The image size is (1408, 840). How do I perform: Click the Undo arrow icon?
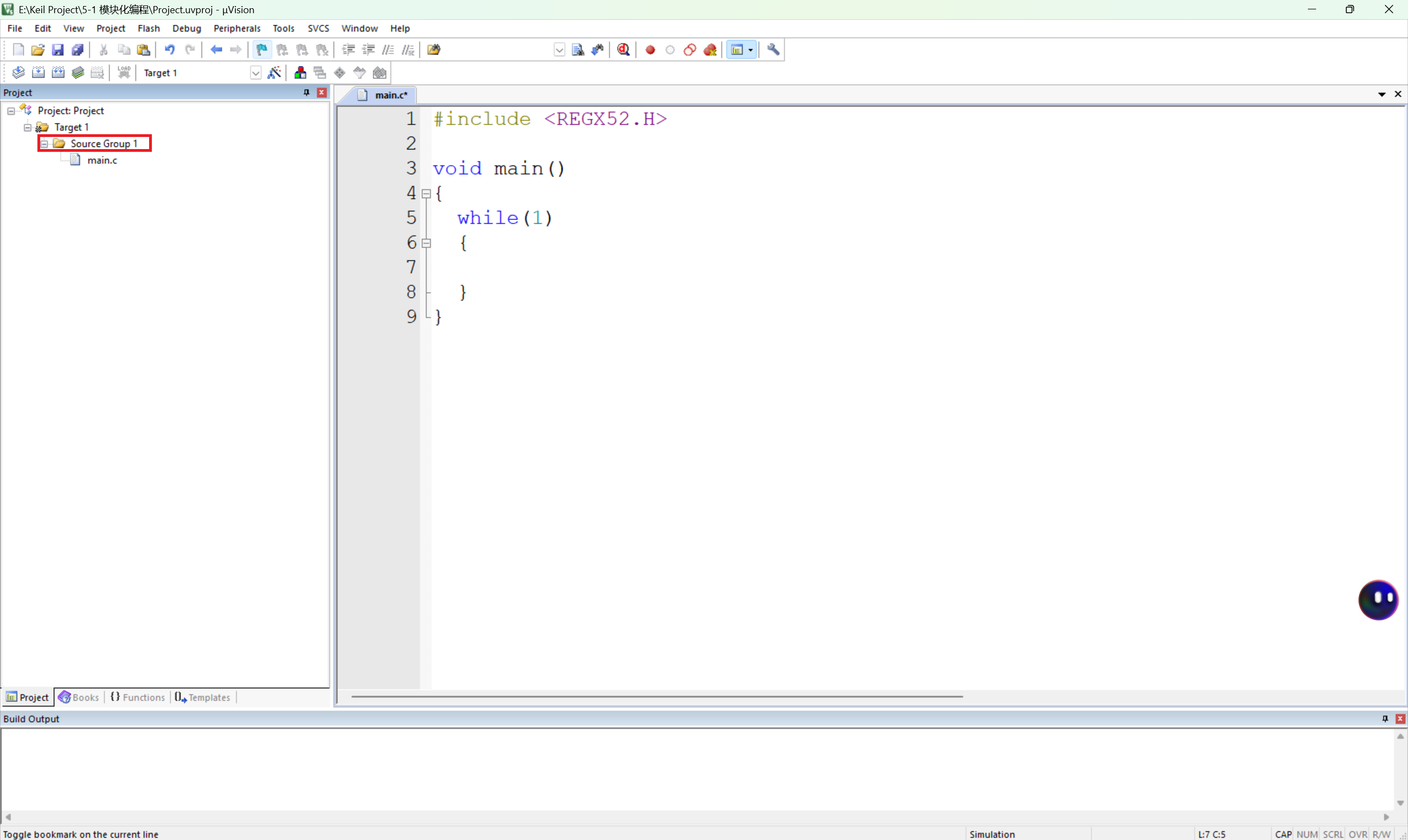tap(169, 50)
